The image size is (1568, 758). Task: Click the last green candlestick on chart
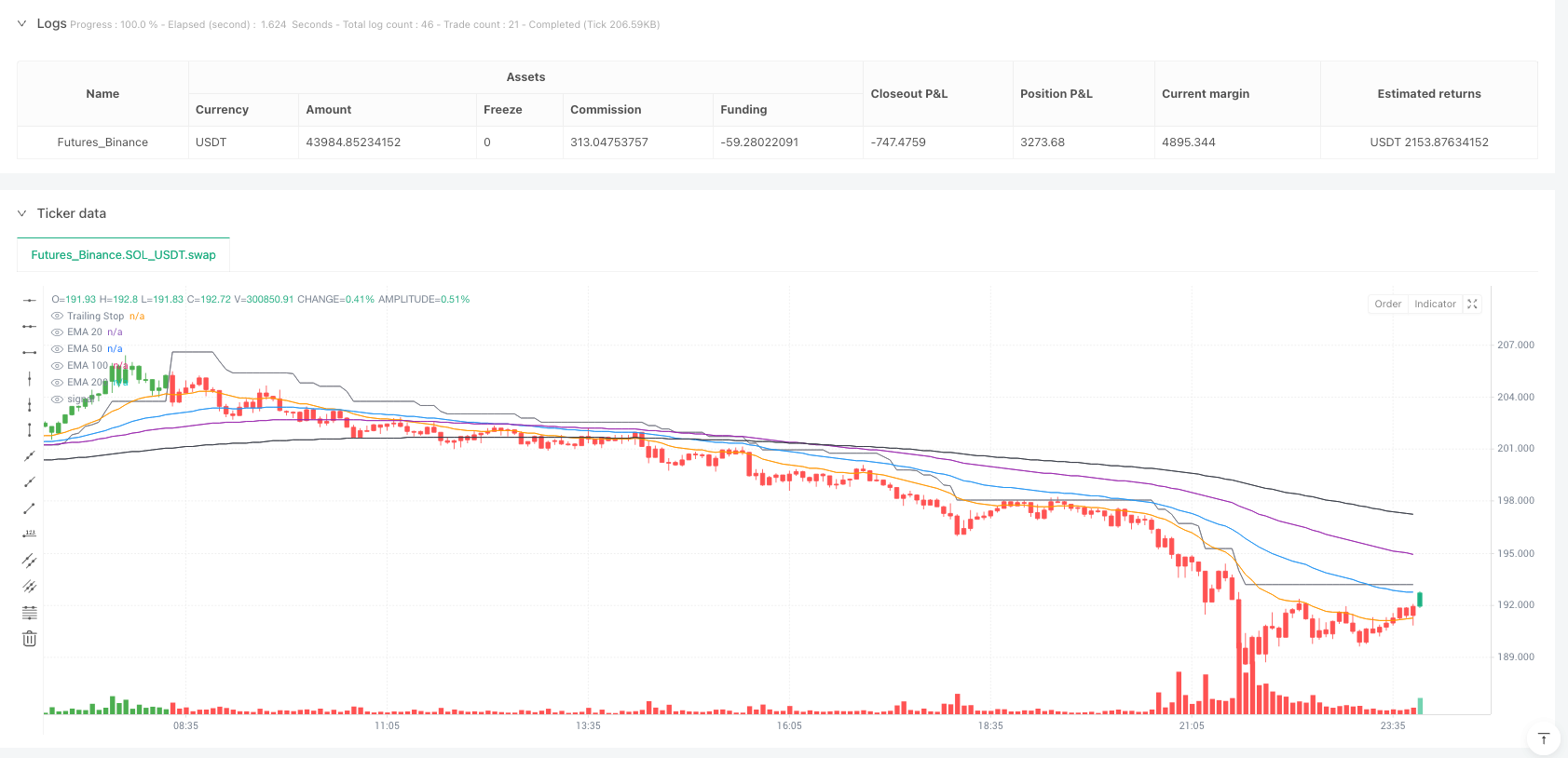pos(1420,600)
